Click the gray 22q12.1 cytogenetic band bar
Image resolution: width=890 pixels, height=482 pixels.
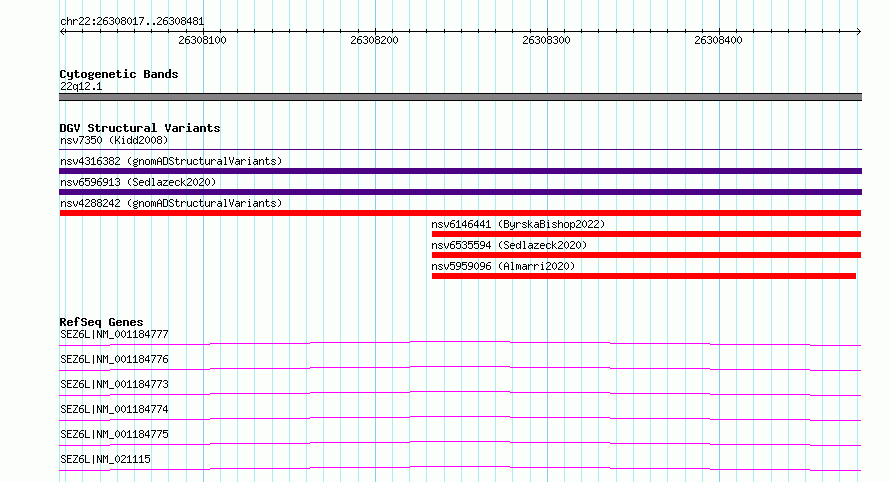click(460, 97)
